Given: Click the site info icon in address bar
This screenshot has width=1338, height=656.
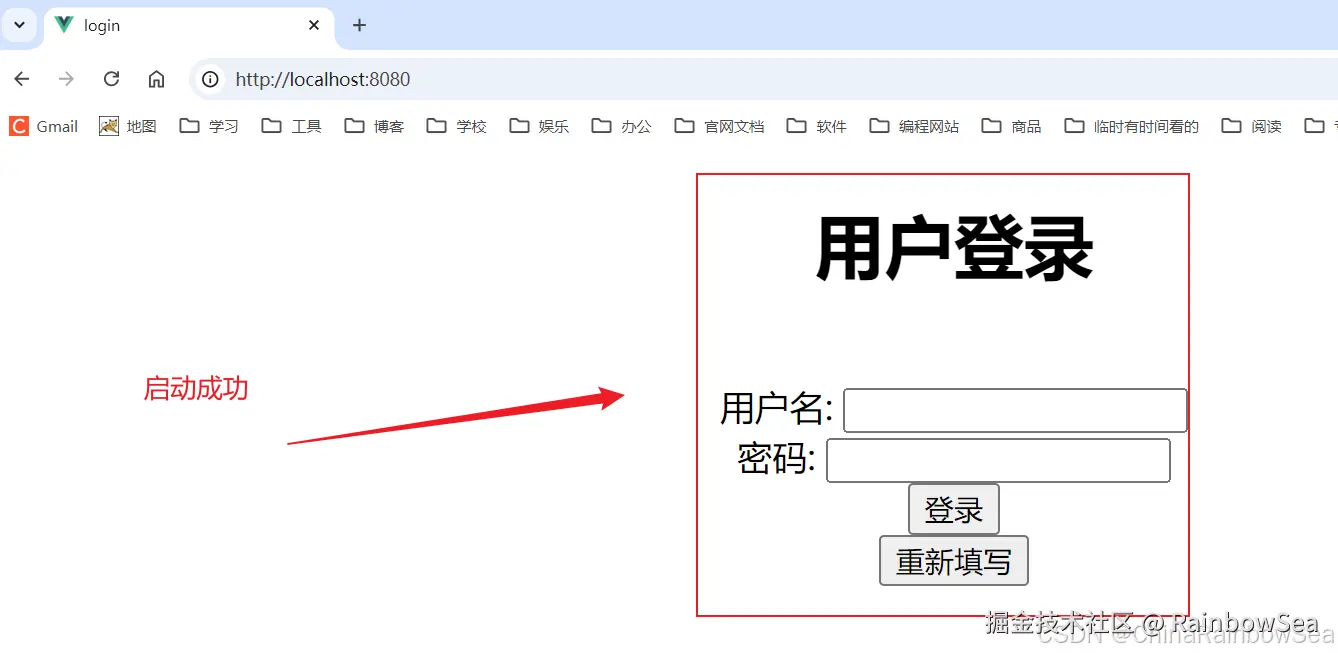Looking at the screenshot, I should pyautogui.click(x=209, y=79).
